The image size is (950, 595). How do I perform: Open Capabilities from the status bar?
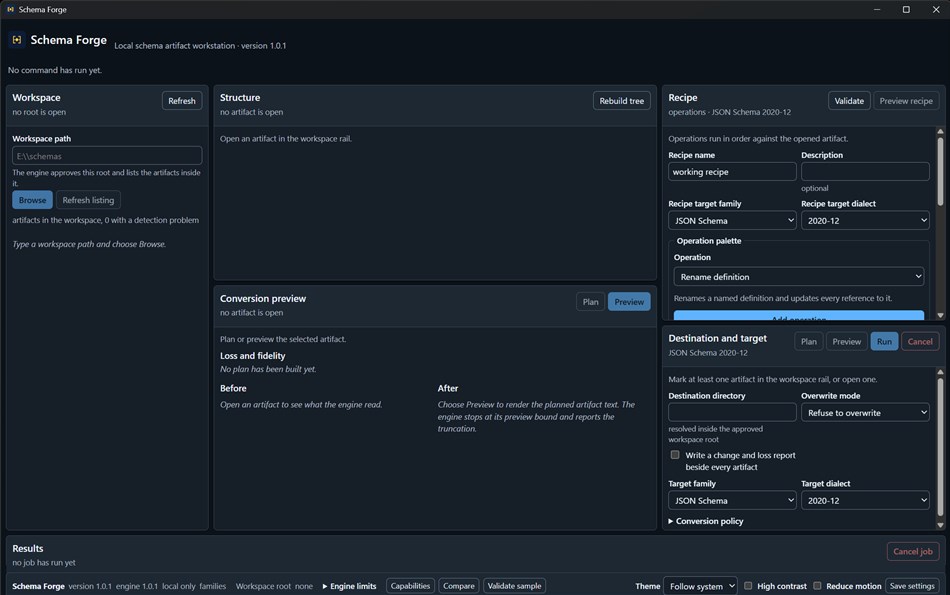click(x=410, y=586)
